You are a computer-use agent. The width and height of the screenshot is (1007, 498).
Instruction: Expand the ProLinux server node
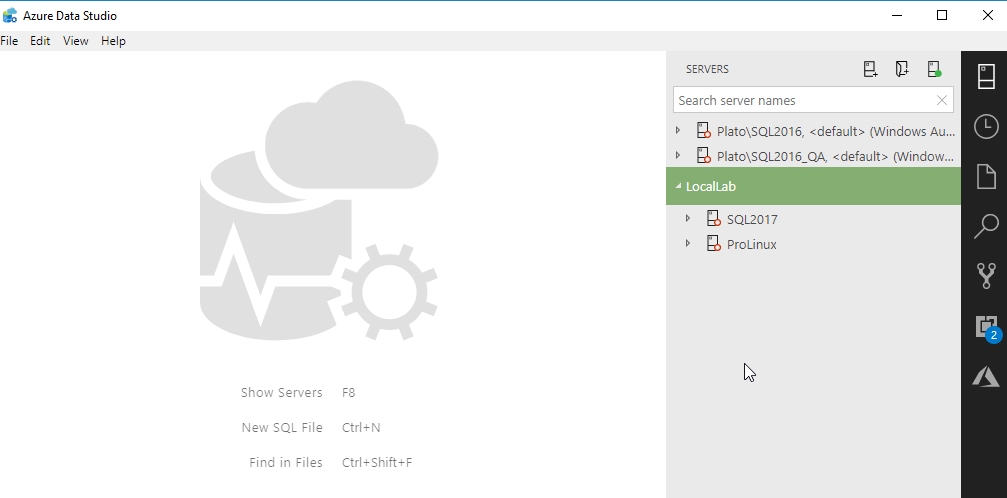pyautogui.click(x=688, y=244)
